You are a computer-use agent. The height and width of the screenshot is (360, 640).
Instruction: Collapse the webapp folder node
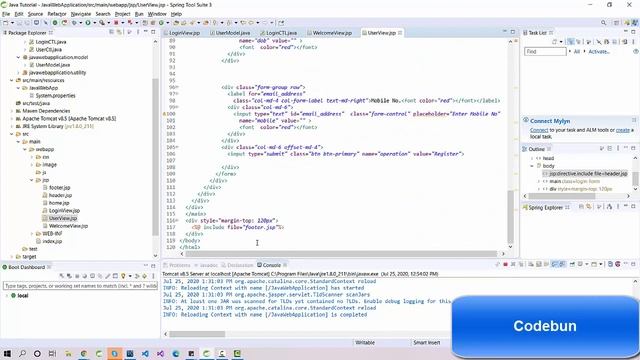point(25,149)
